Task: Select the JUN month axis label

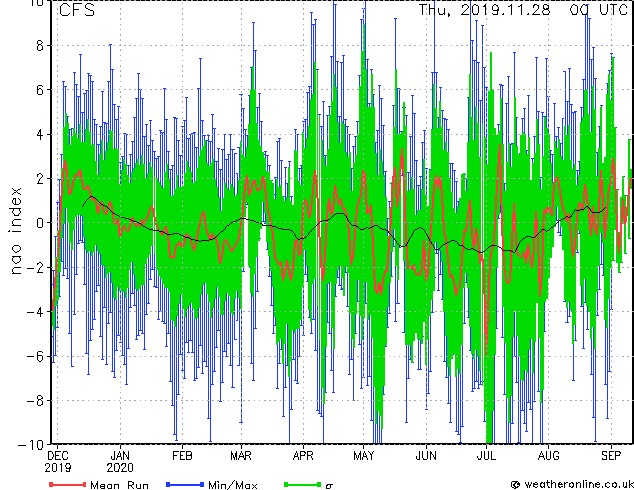Action: 425,453
